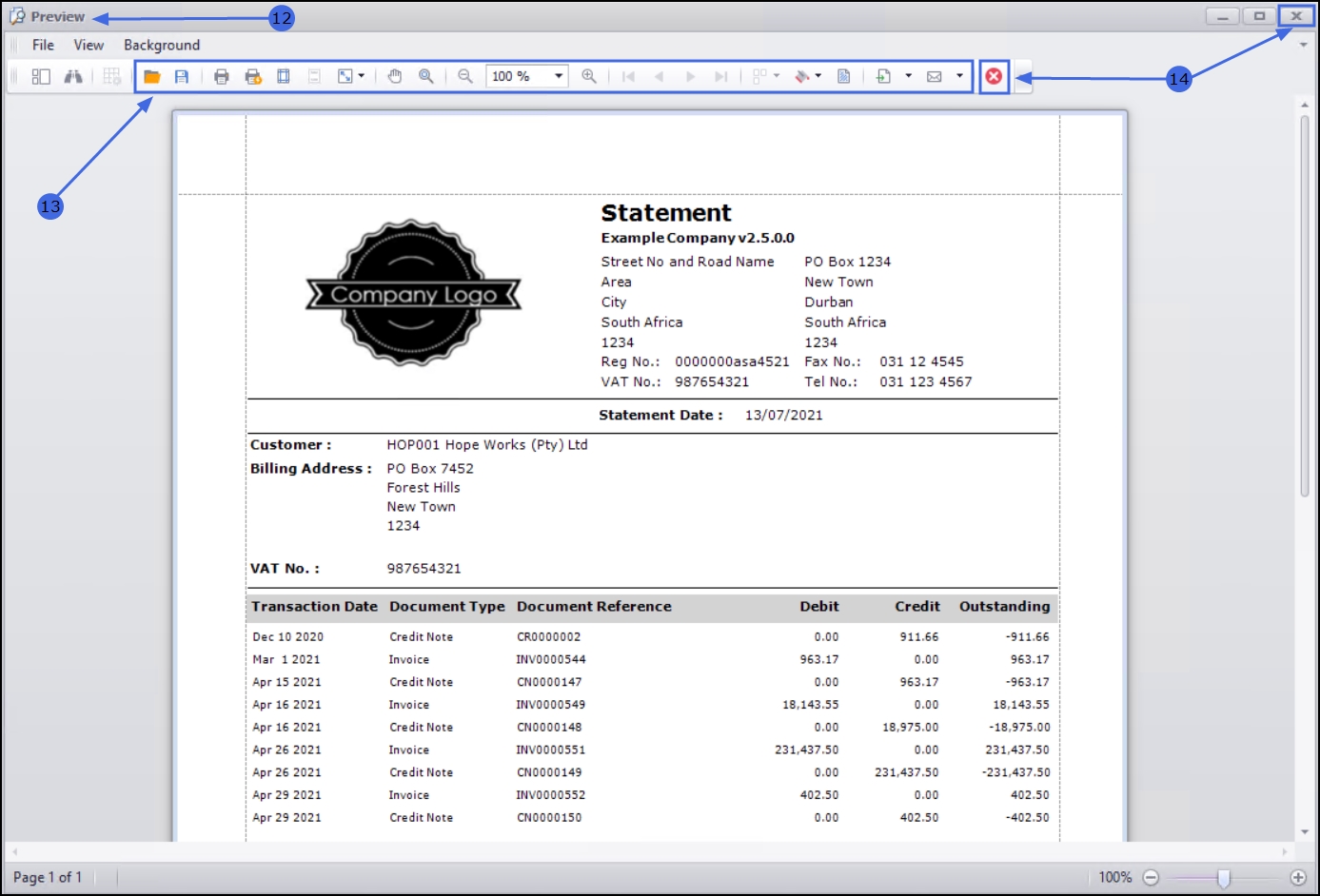This screenshot has width=1320, height=896.
Task: Close the preview with red X icon
Action: coord(994,76)
